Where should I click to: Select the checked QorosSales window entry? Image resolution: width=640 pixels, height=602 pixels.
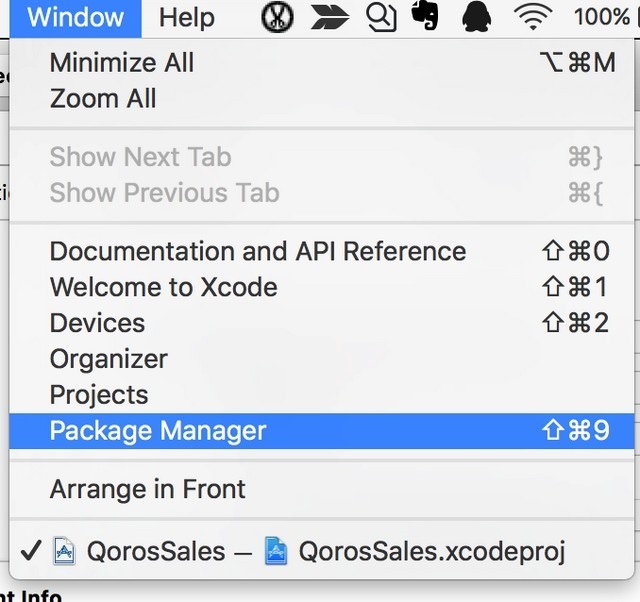coord(155,552)
